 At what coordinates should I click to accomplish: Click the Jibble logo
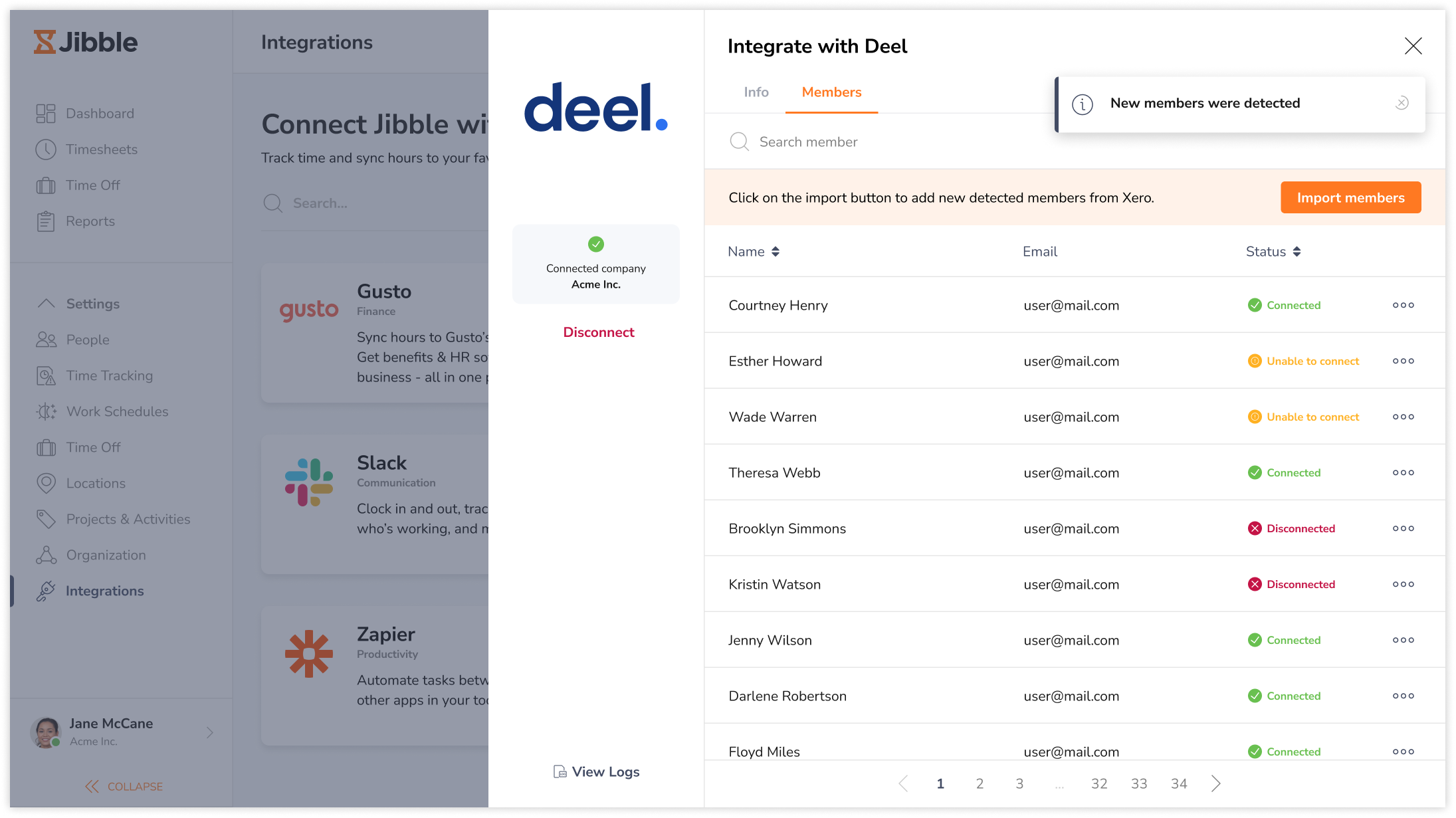tap(86, 43)
